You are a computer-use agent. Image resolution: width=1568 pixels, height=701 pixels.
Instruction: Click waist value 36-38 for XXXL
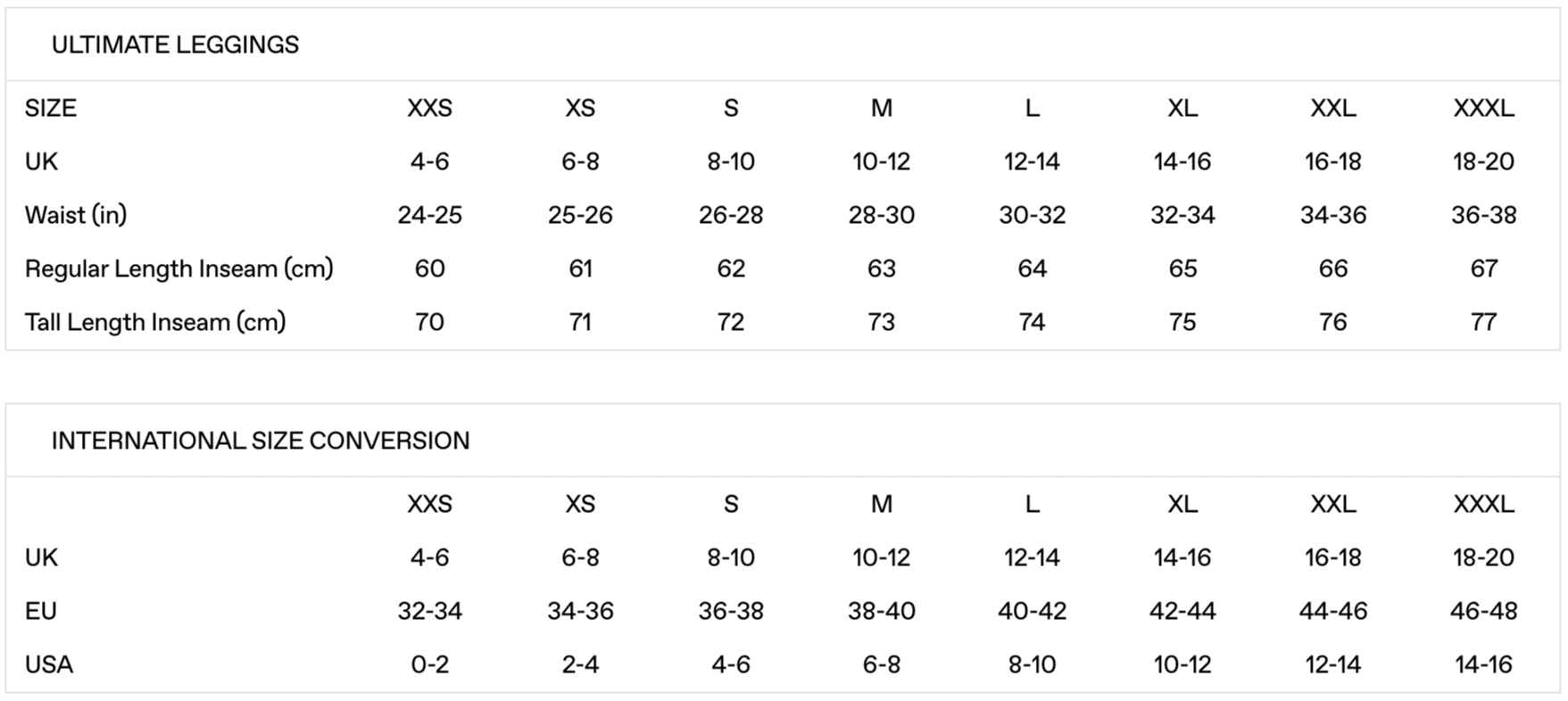1483,215
